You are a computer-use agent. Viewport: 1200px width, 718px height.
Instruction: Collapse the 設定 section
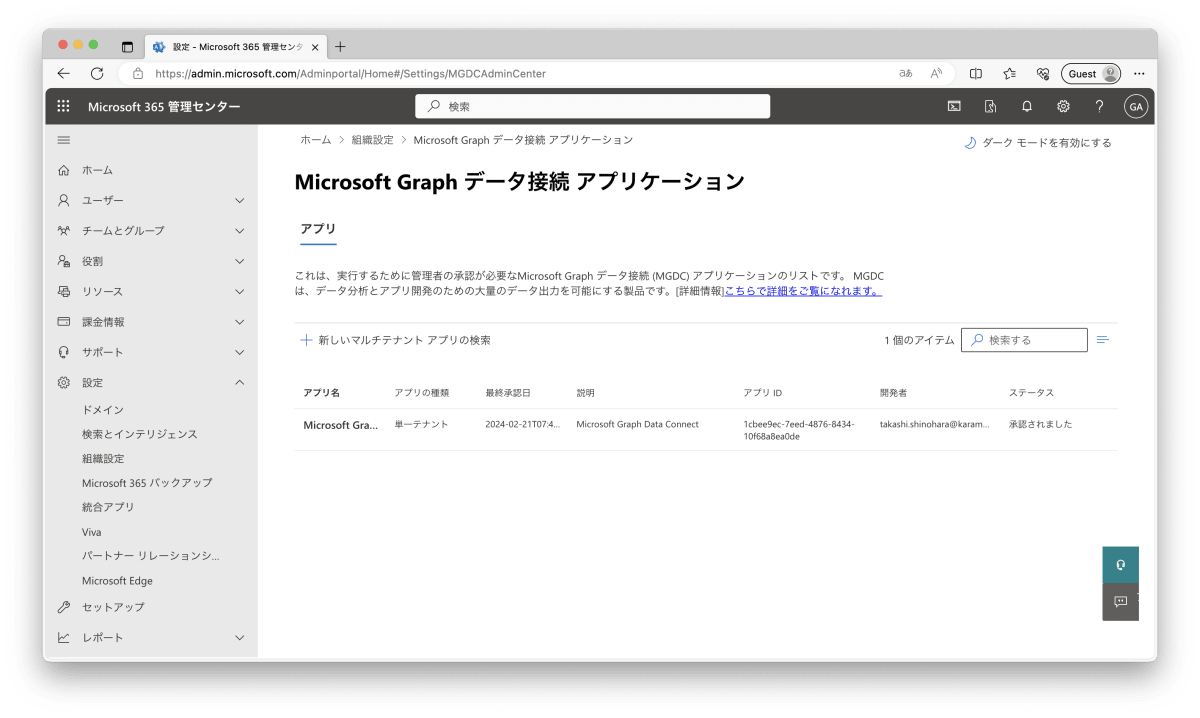click(239, 383)
